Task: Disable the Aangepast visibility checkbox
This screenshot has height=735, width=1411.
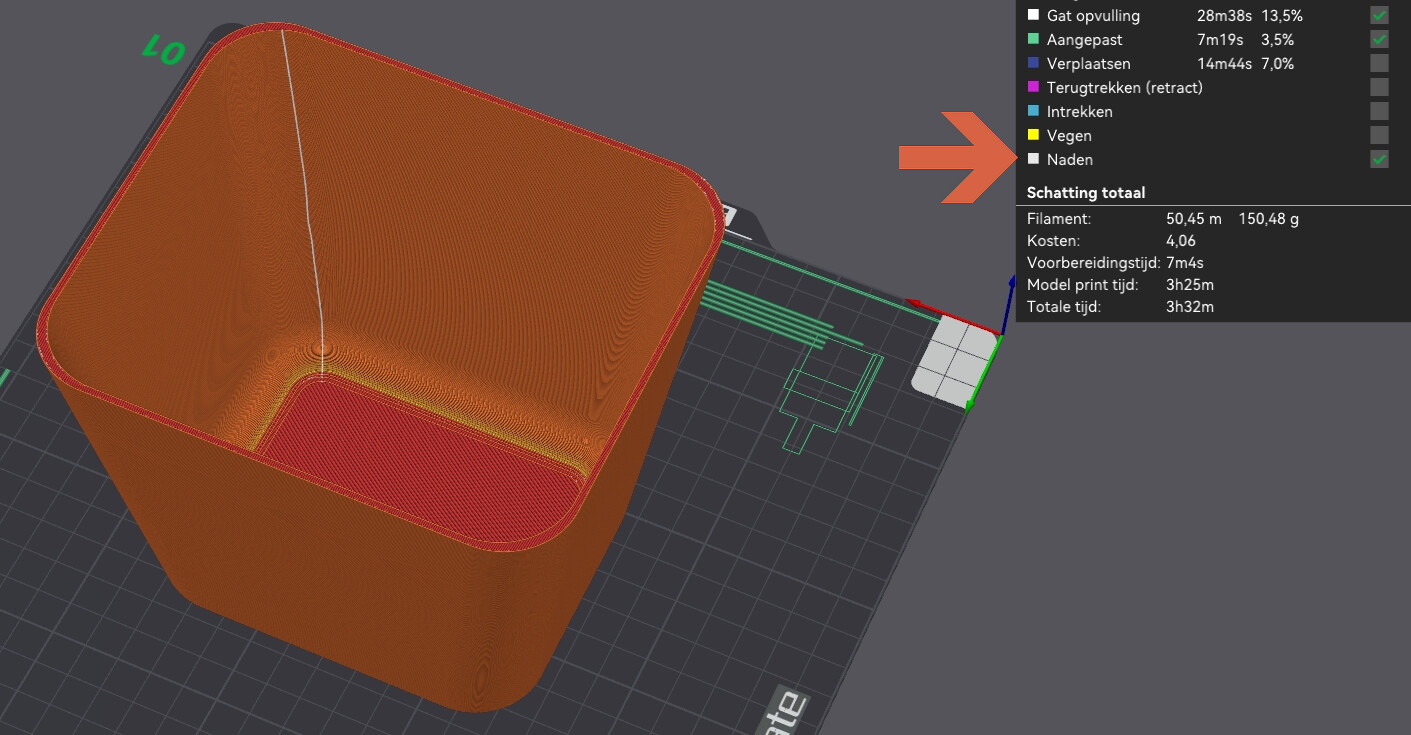Action: coord(1379,40)
